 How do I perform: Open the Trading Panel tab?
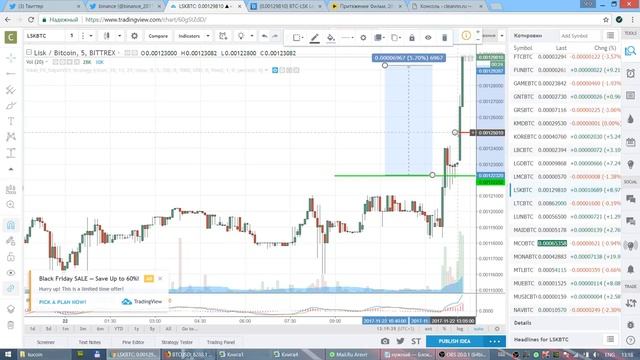coord(221,342)
